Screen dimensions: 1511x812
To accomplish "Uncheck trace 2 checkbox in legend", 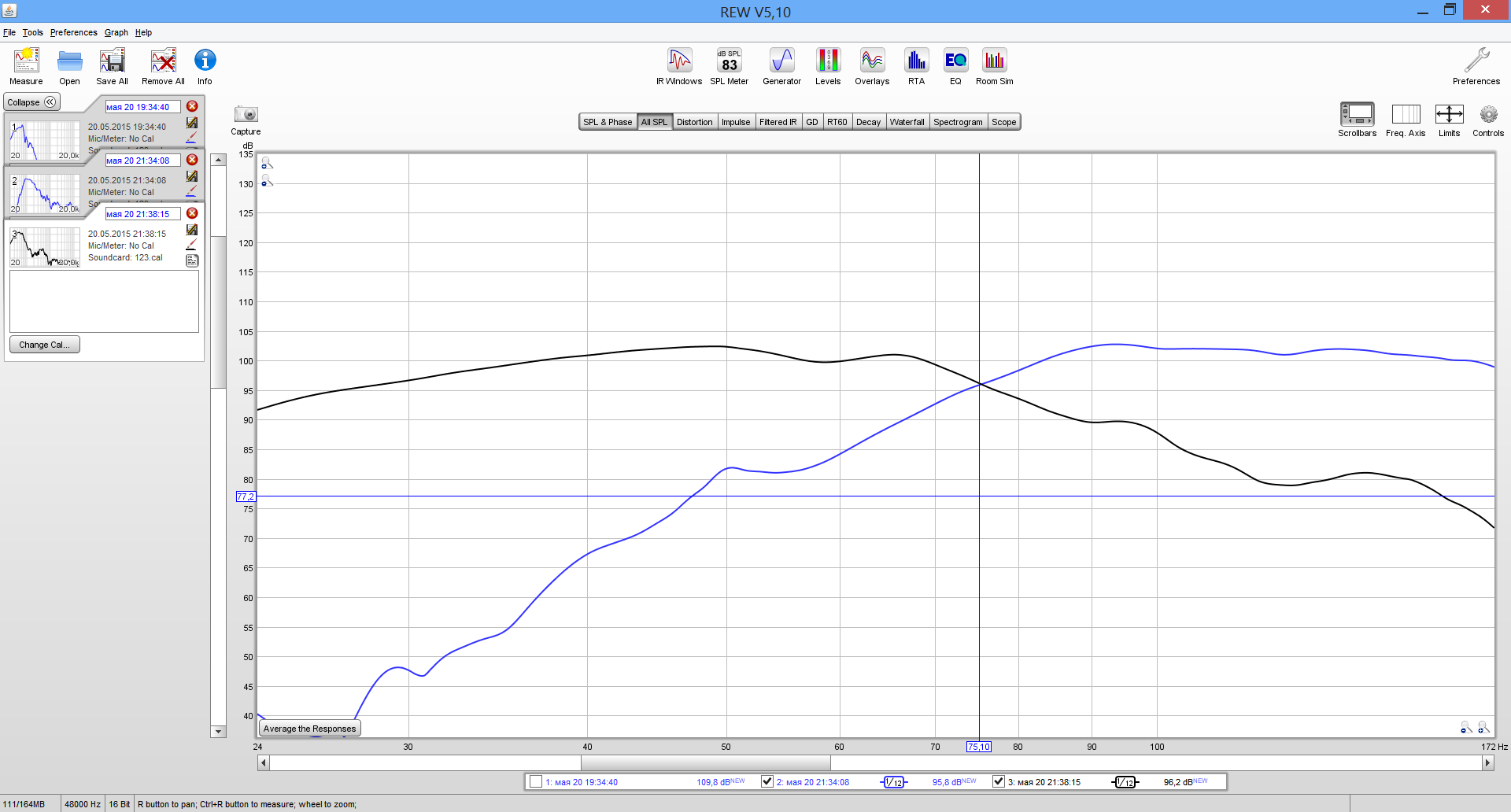I will 767,781.
